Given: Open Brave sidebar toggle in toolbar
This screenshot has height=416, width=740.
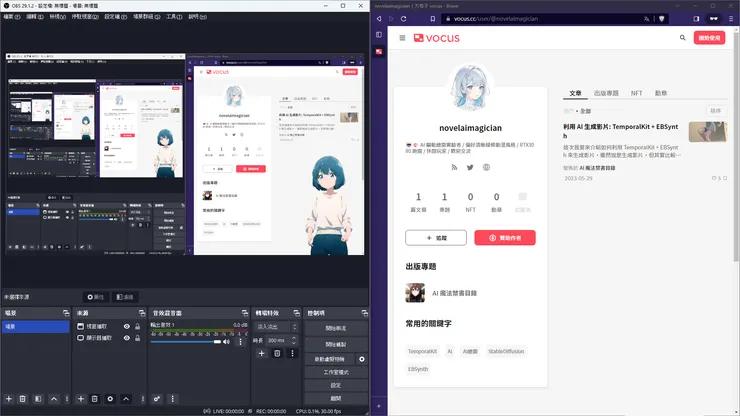Looking at the screenshot, I should (x=696, y=19).
